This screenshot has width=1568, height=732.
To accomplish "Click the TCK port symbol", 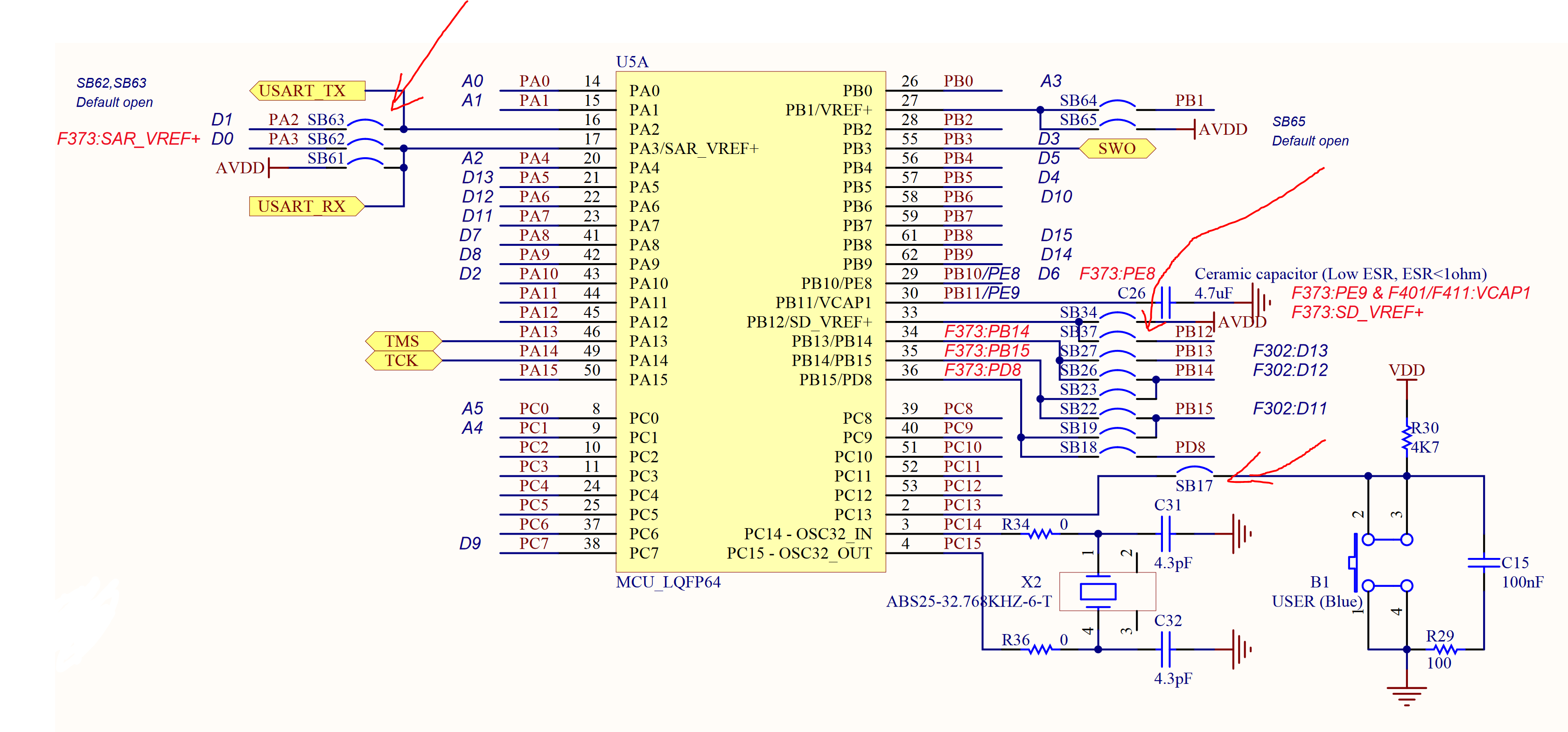I will click(403, 360).
